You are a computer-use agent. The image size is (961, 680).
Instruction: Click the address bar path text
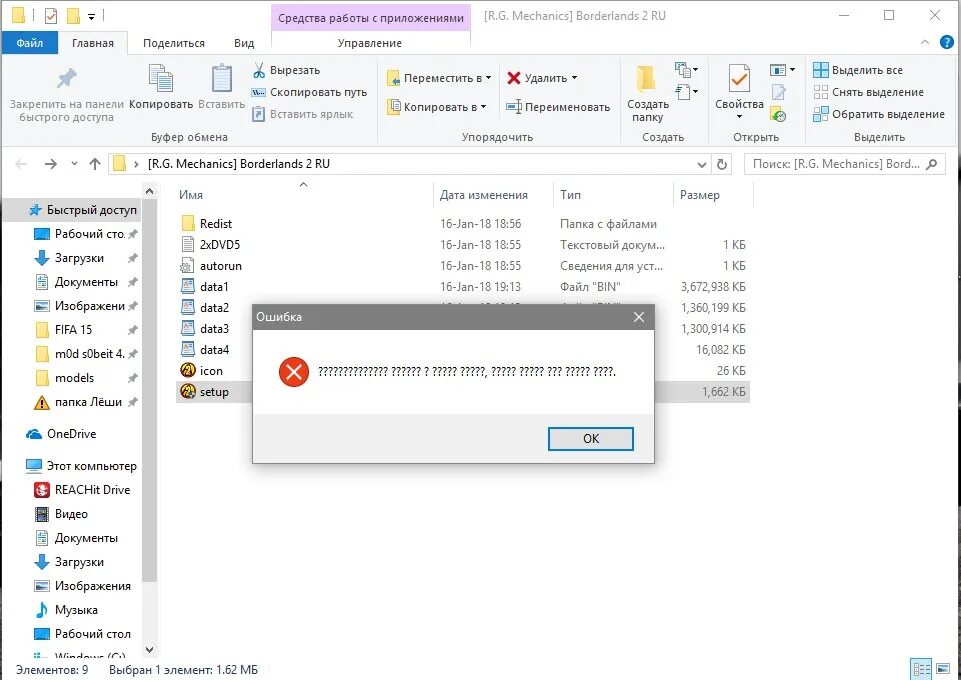[x=239, y=164]
